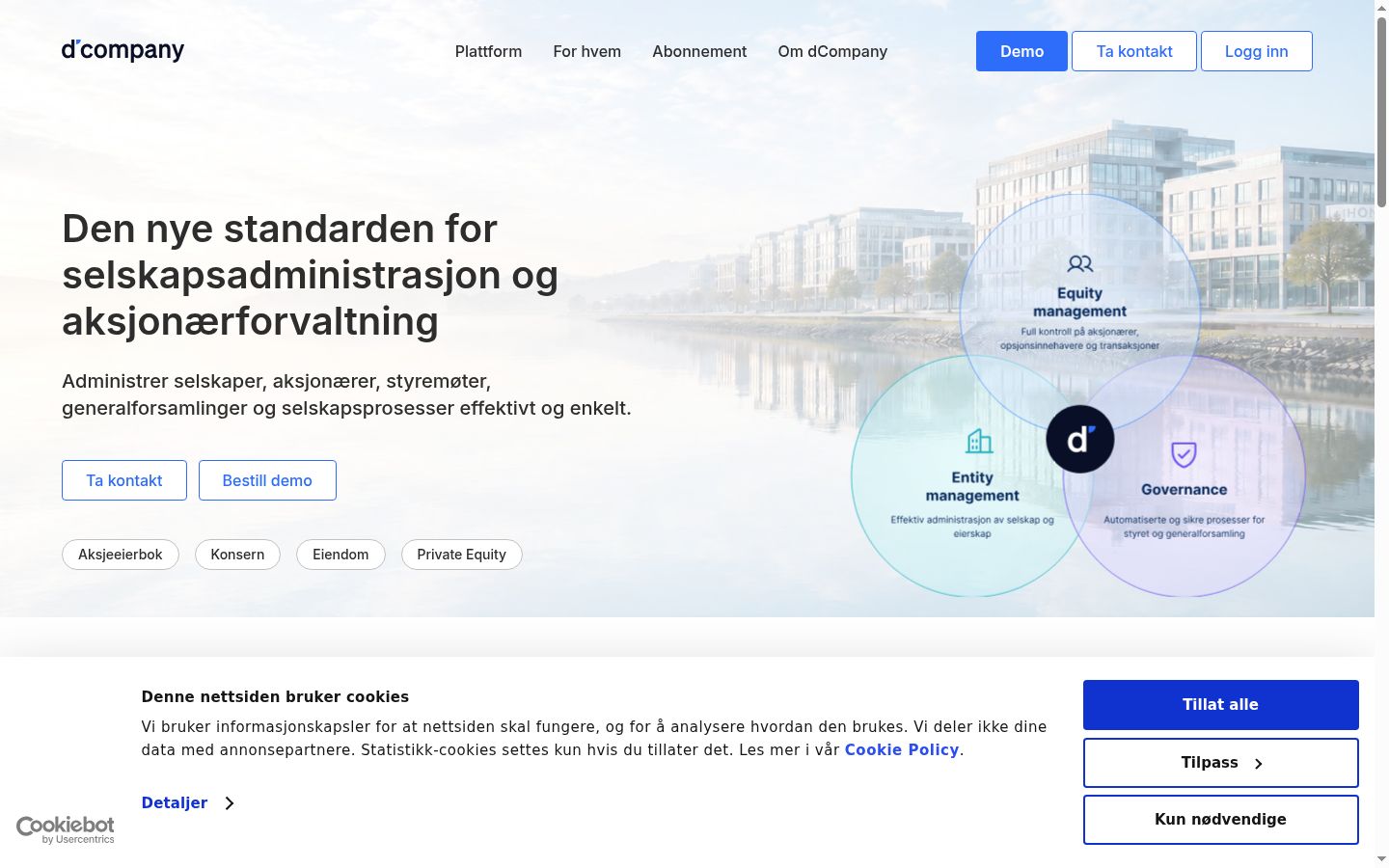This screenshot has width=1389, height=868.
Task: Click the Entity management building icon
Action: (979, 441)
